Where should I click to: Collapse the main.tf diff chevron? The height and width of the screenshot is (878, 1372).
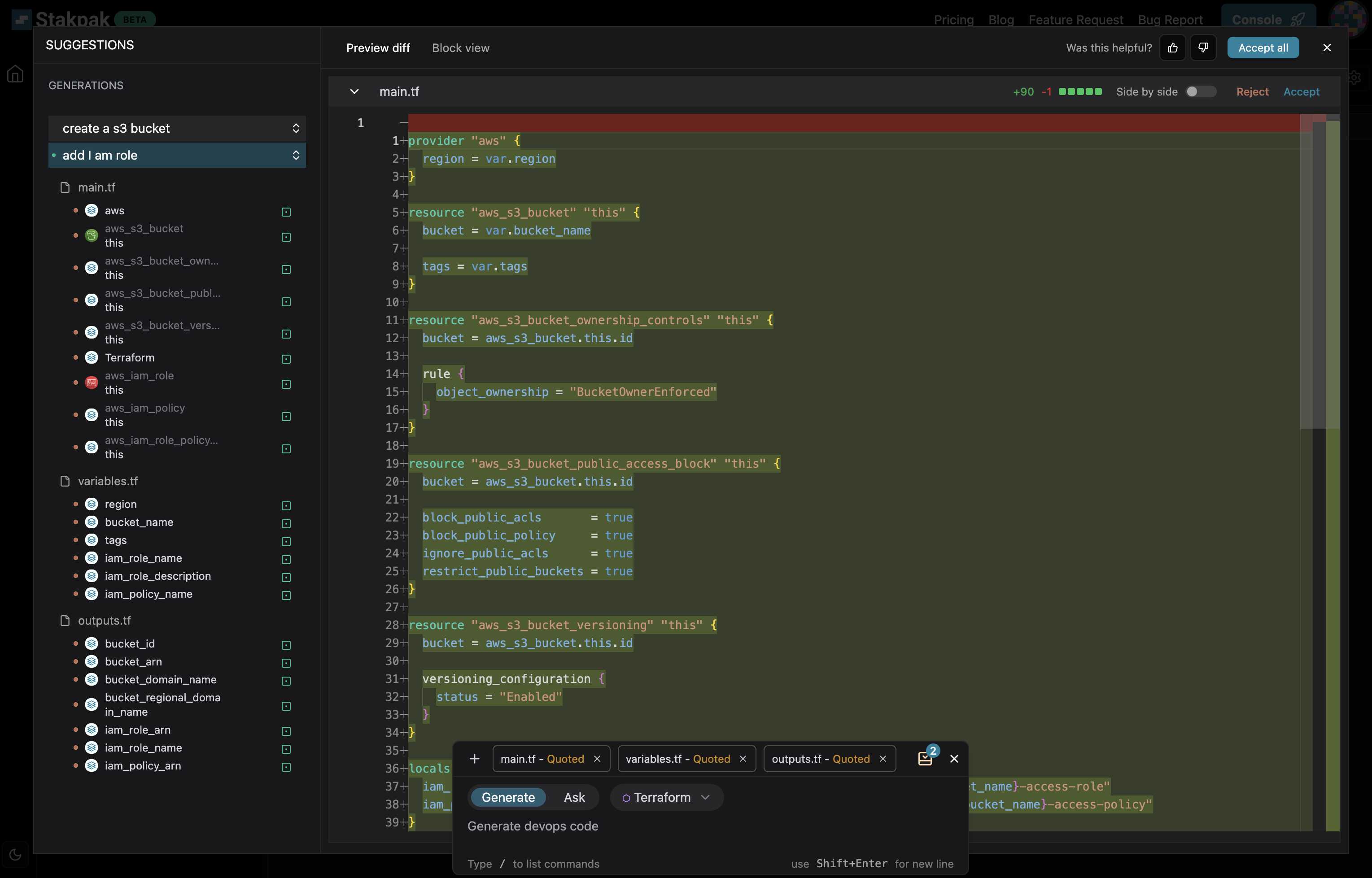pyautogui.click(x=354, y=92)
